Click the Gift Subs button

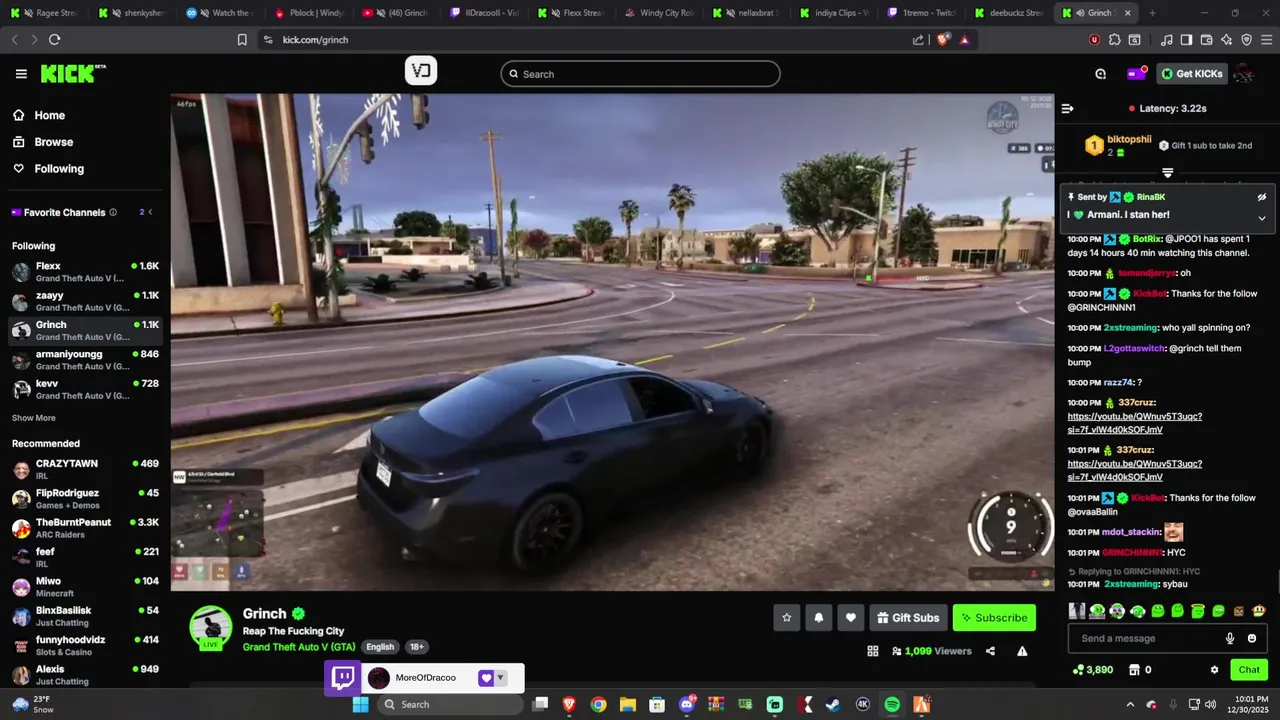coord(908,618)
